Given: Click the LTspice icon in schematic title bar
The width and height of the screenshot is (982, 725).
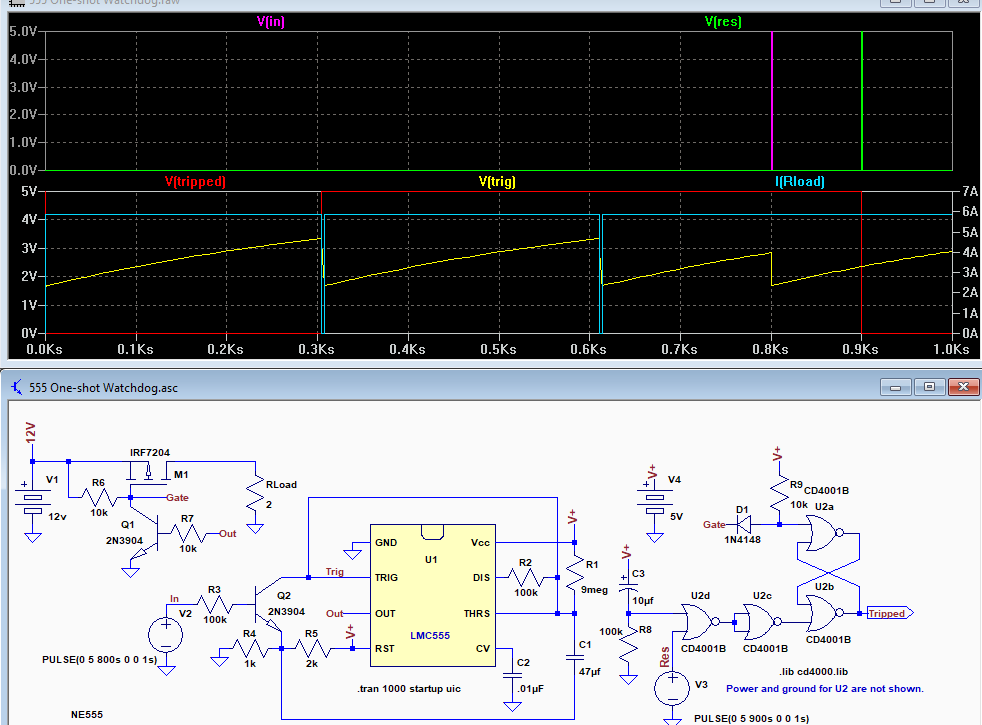Looking at the screenshot, I should pyautogui.click(x=17, y=388).
